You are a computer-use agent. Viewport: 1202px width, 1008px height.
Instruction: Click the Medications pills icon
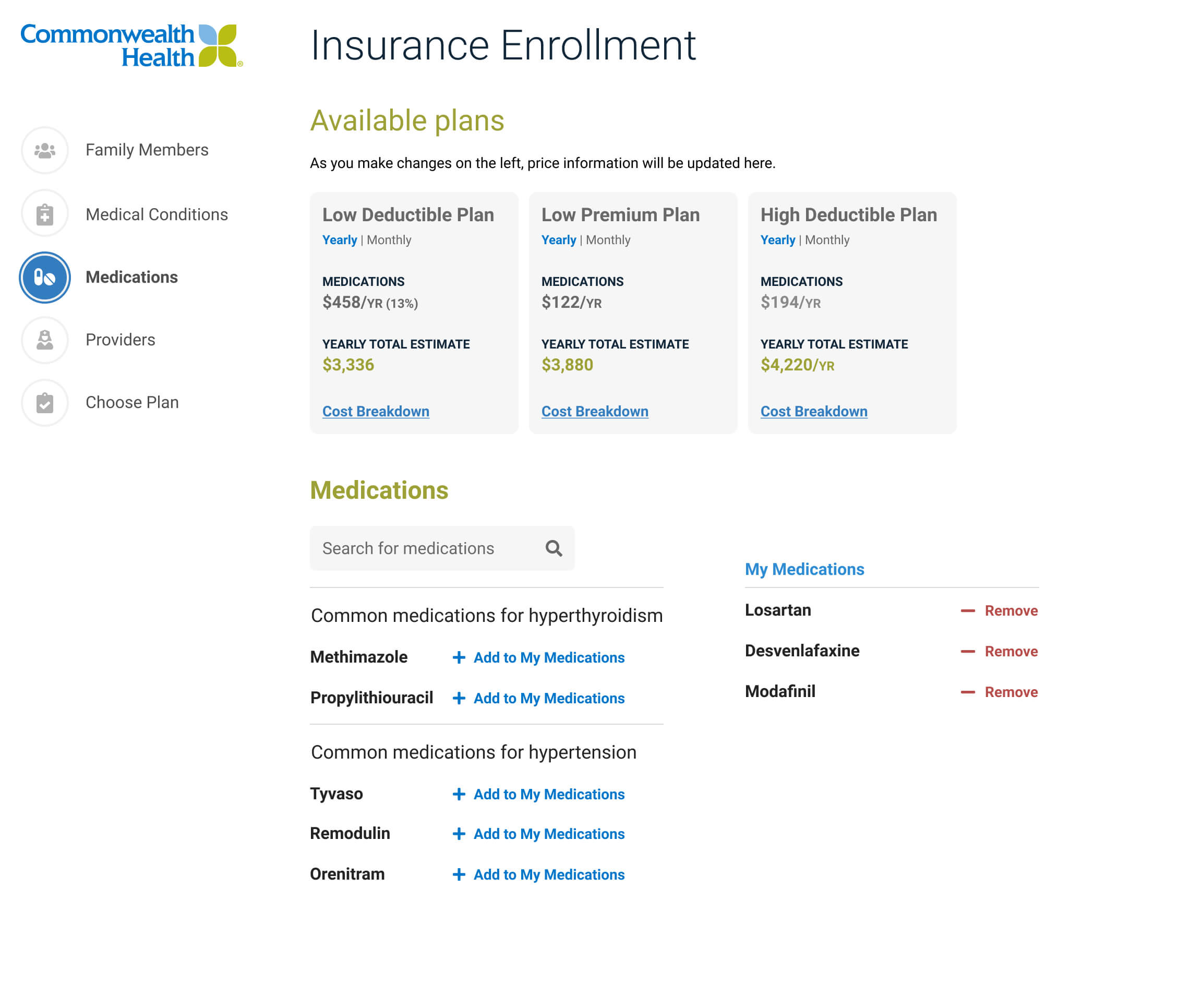(x=45, y=278)
